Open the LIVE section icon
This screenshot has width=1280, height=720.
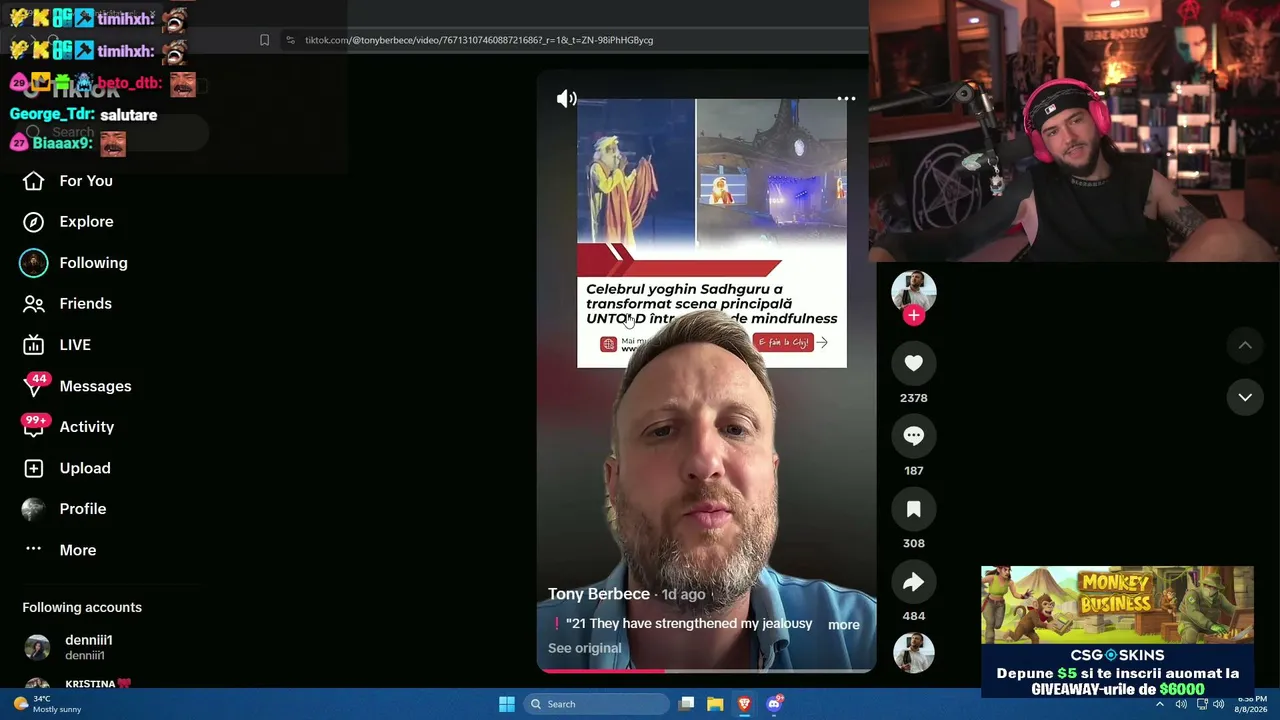coord(33,345)
